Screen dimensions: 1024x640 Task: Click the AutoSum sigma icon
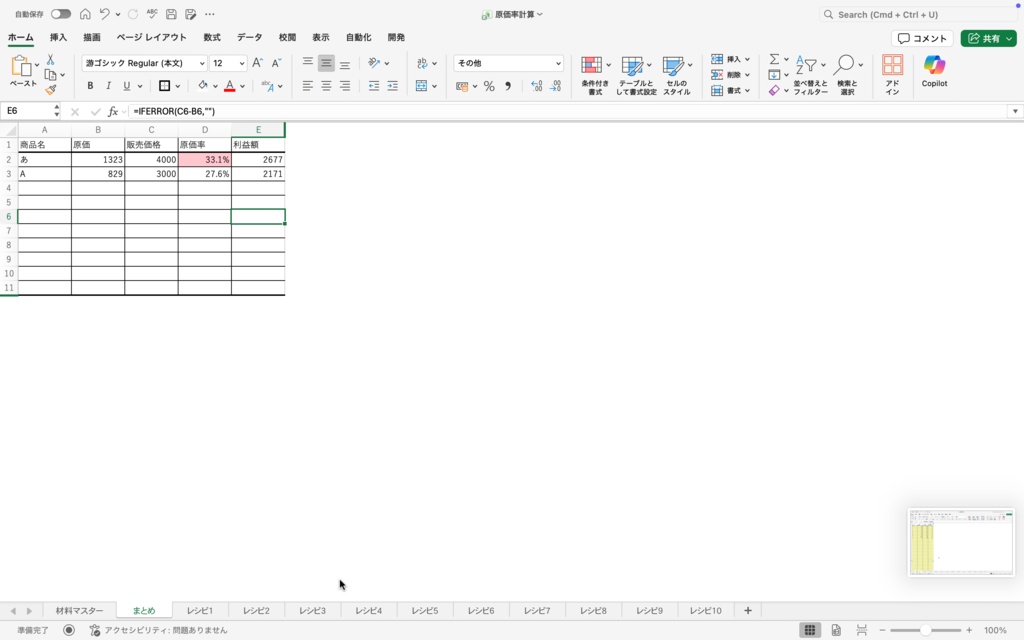774,59
